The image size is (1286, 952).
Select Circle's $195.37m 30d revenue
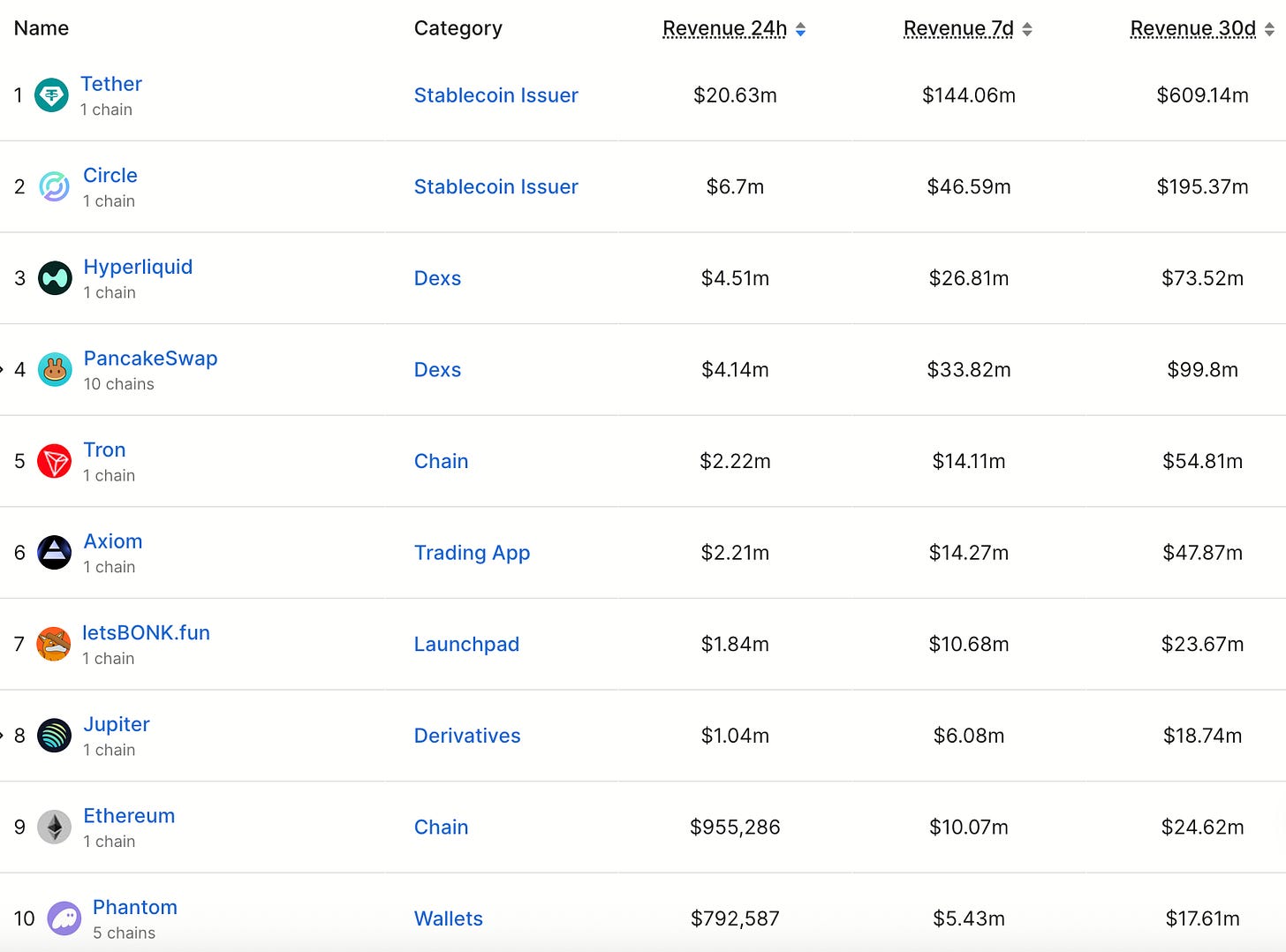1203,186
